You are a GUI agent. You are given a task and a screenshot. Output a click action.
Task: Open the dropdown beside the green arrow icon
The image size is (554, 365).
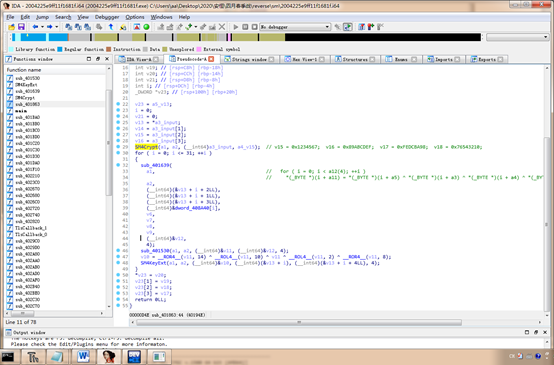pyautogui.click(x=196, y=27)
